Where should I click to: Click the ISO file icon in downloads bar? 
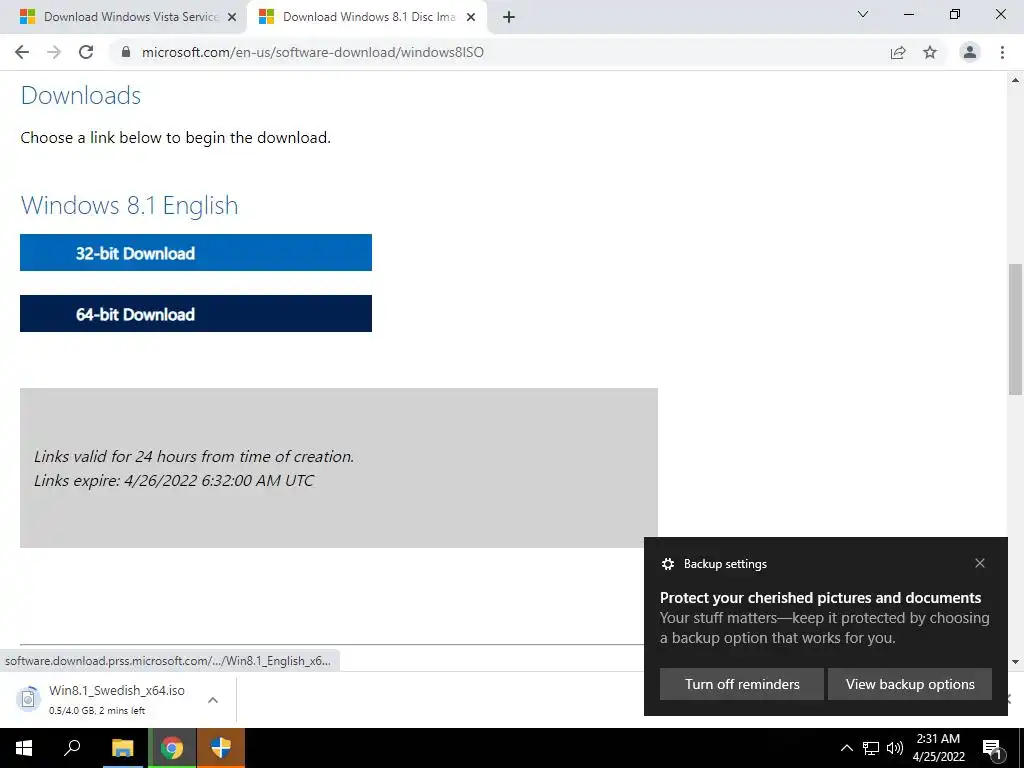[x=28, y=699]
